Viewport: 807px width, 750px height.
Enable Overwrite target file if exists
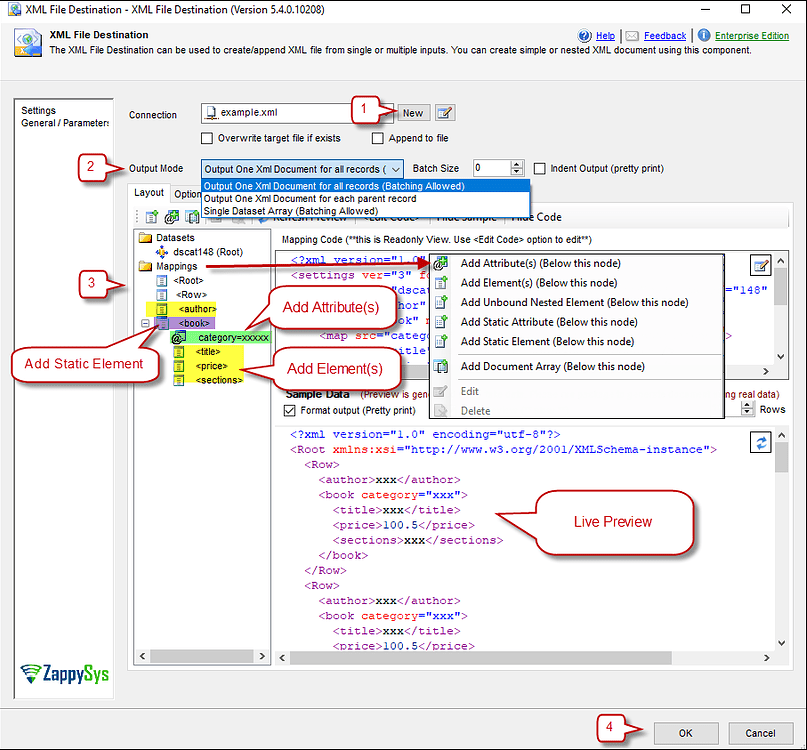pos(207,137)
